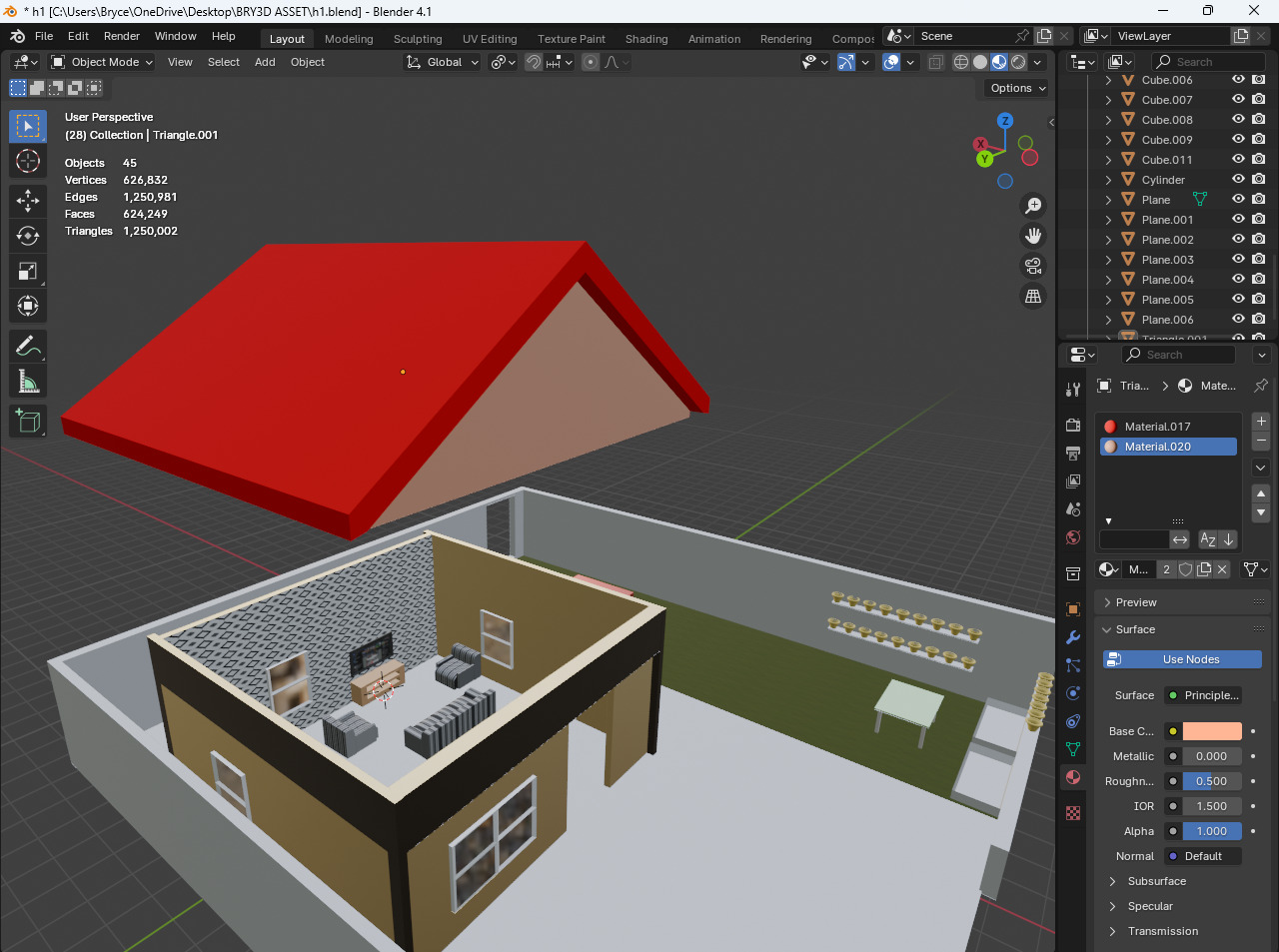Screen dimensions: 1279x952
Task: Open the Scene properties tab
Action: click(x=1073, y=509)
